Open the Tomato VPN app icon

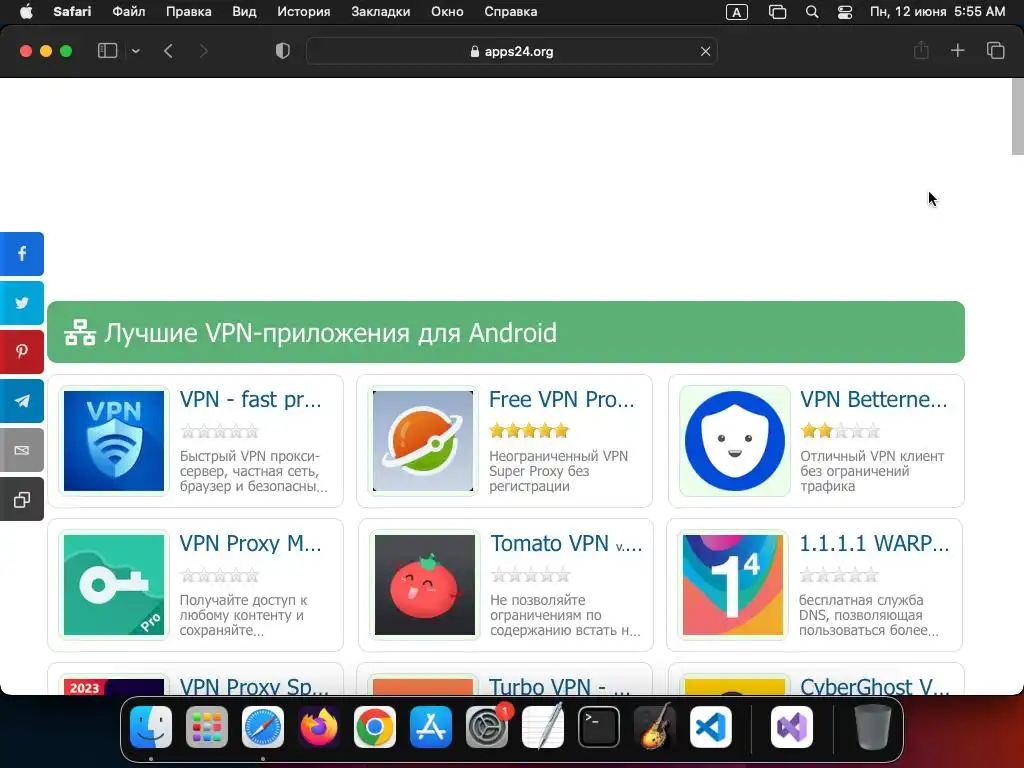424,584
